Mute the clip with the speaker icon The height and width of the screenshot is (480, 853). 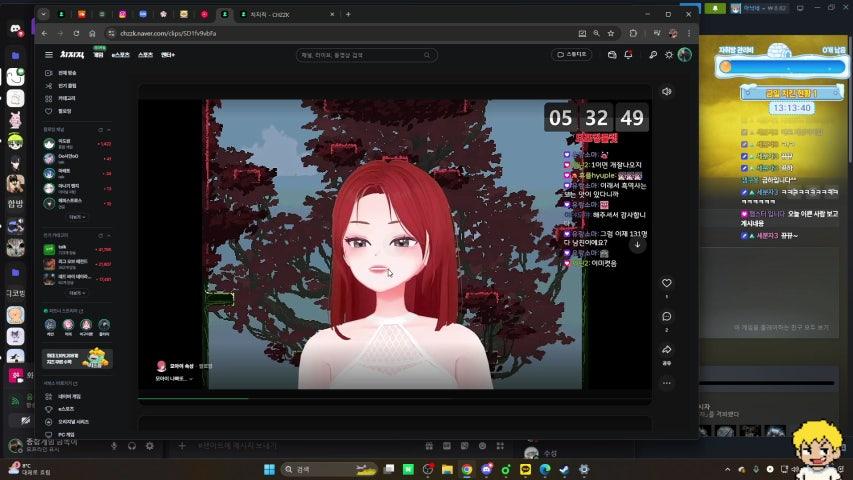(x=666, y=92)
